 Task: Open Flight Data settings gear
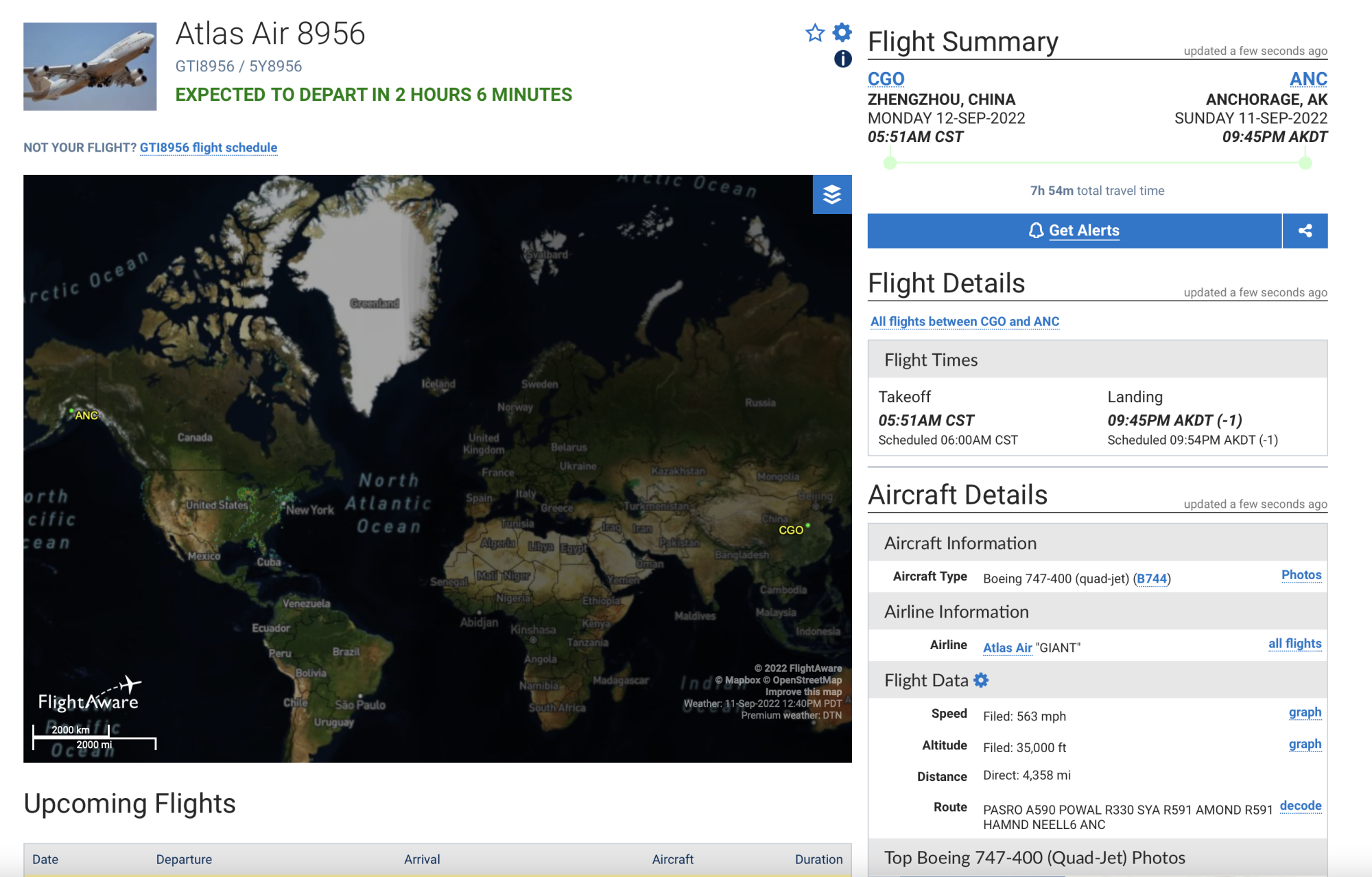(x=982, y=680)
